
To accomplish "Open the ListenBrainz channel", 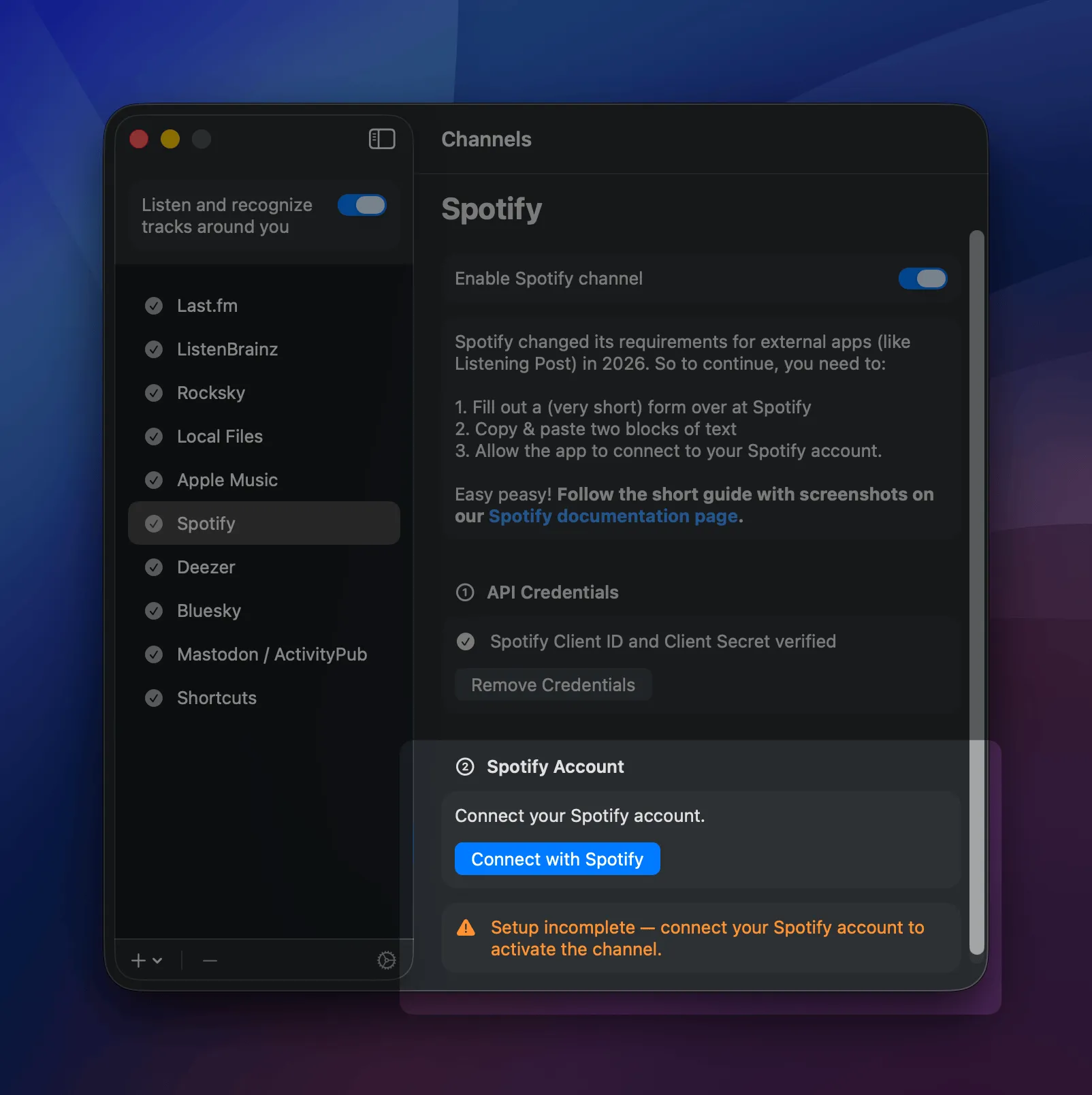I will click(x=264, y=349).
